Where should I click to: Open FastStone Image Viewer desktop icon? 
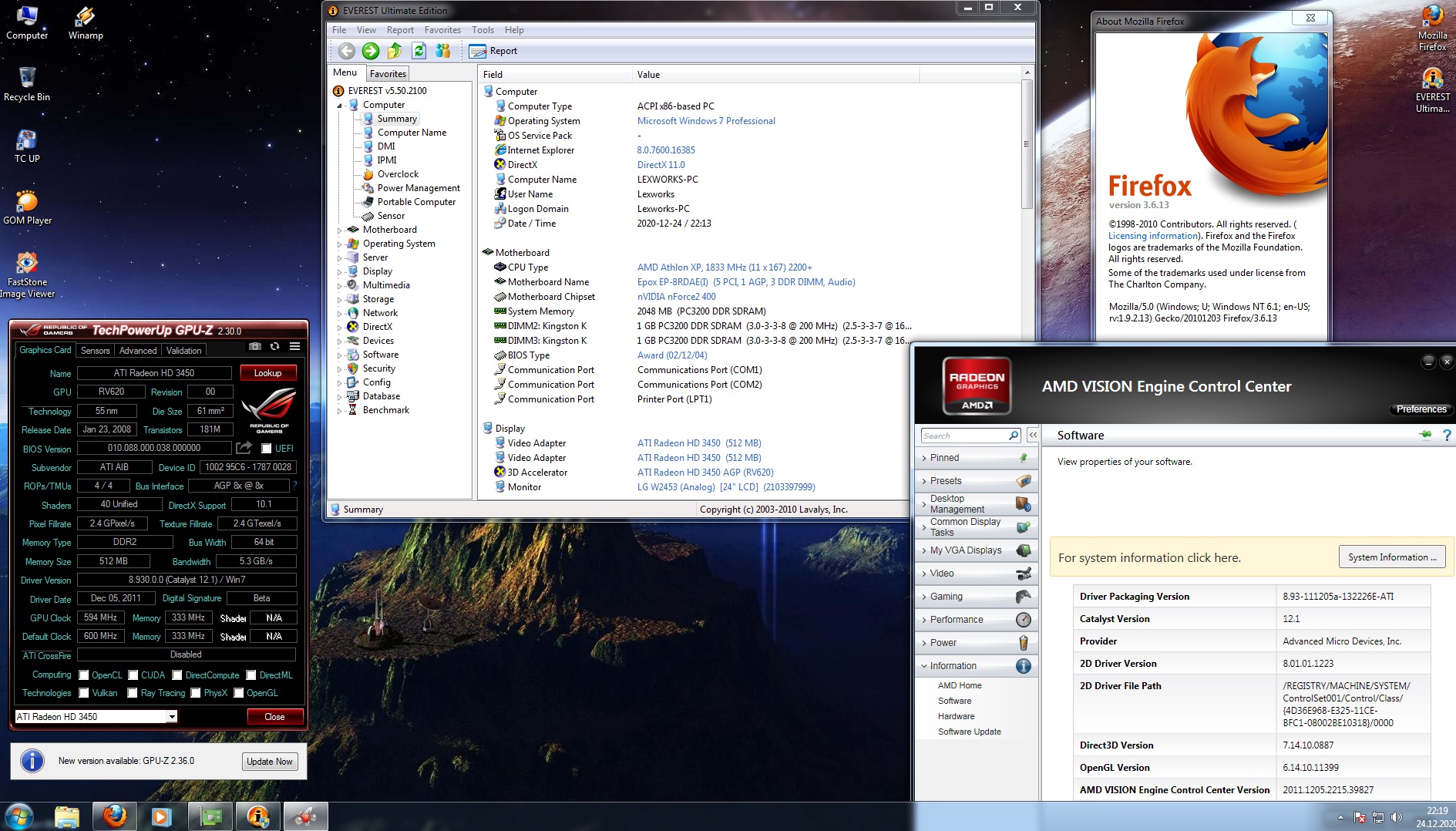pyautogui.click(x=27, y=274)
